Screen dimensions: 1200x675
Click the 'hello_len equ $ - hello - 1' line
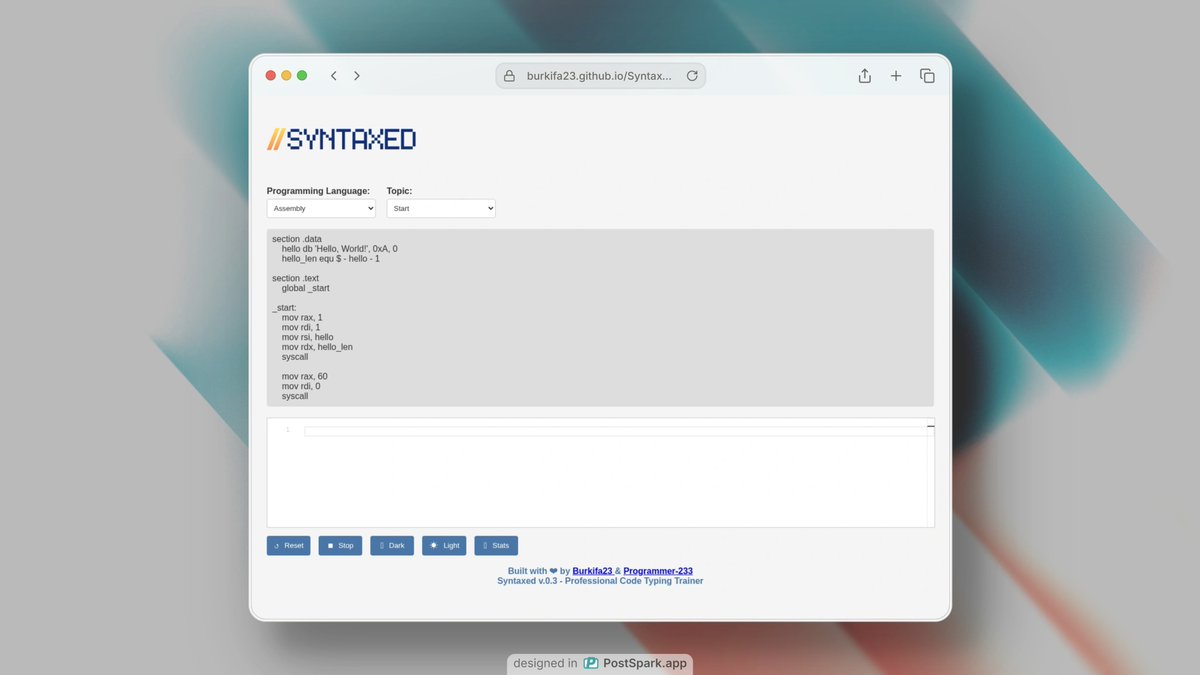pyautogui.click(x=331, y=258)
